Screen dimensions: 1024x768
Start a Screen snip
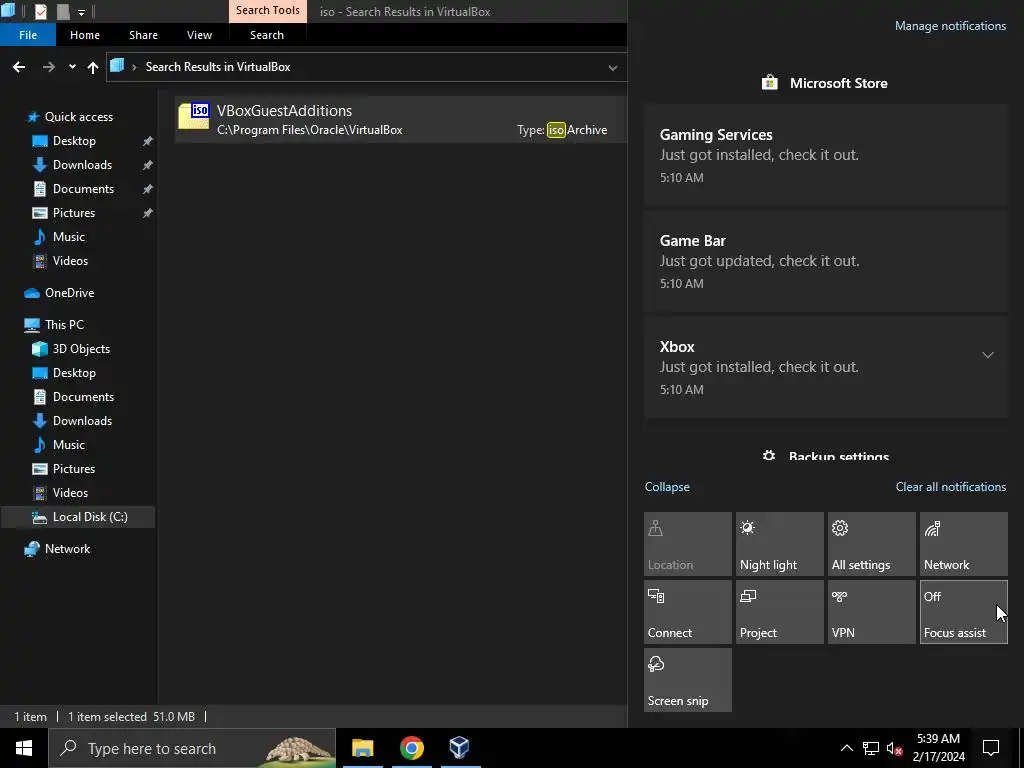[688, 680]
